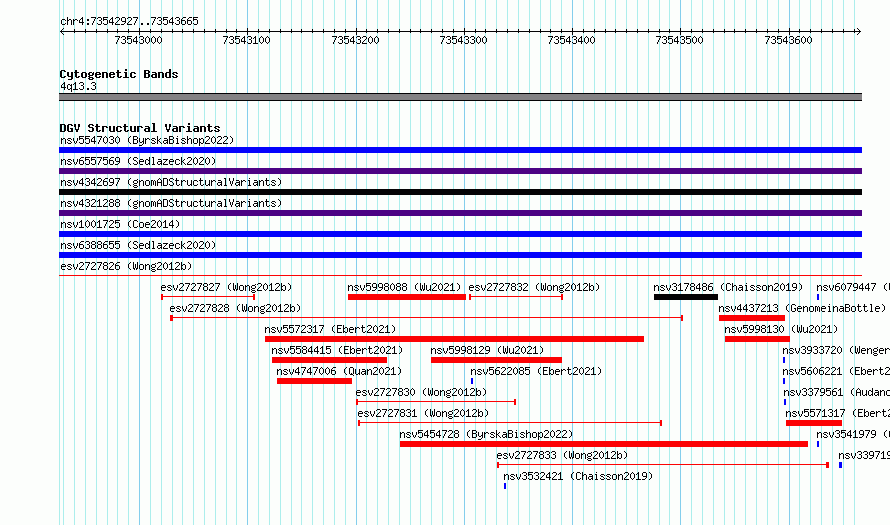Screen dimensions: 890x525
Task: Click nsv5606221 variant label
Action: pos(836,371)
